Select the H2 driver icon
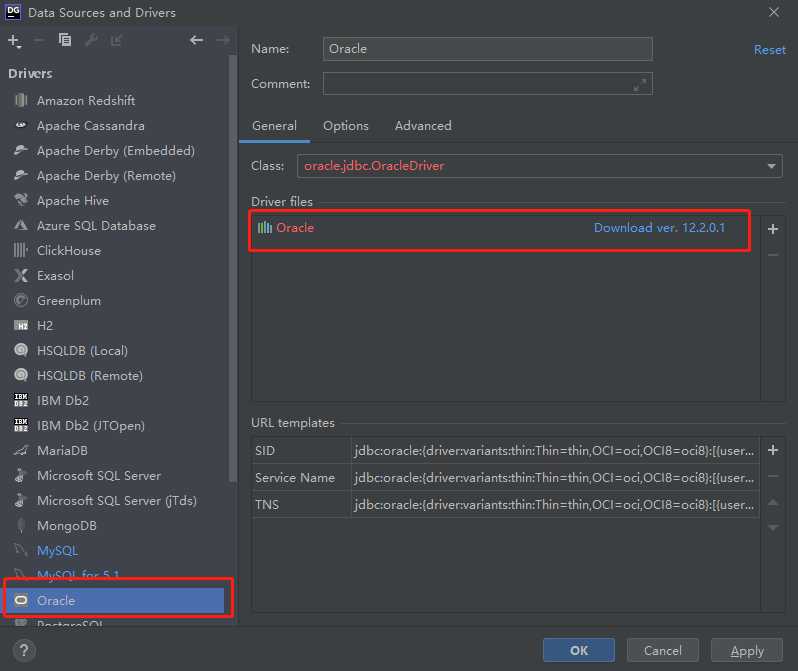Image resolution: width=798 pixels, height=671 pixels. 21,325
